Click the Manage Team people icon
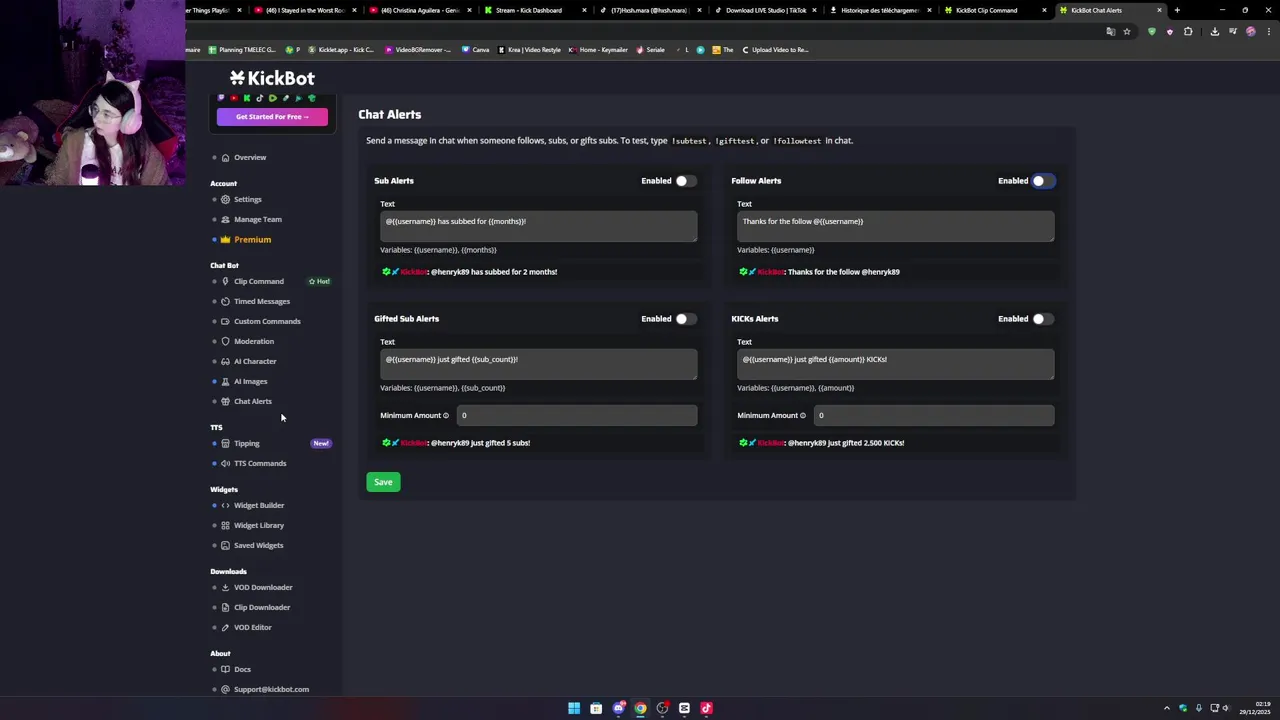The width and height of the screenshot is (1280, 720). (225, 219)
